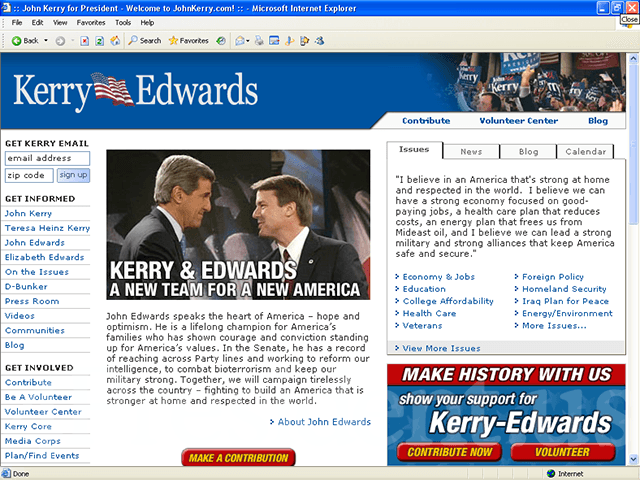Open the Edit menu
The height and width of the screenshot is (480, 640).
pyautogui.click(x=38, y=23)
